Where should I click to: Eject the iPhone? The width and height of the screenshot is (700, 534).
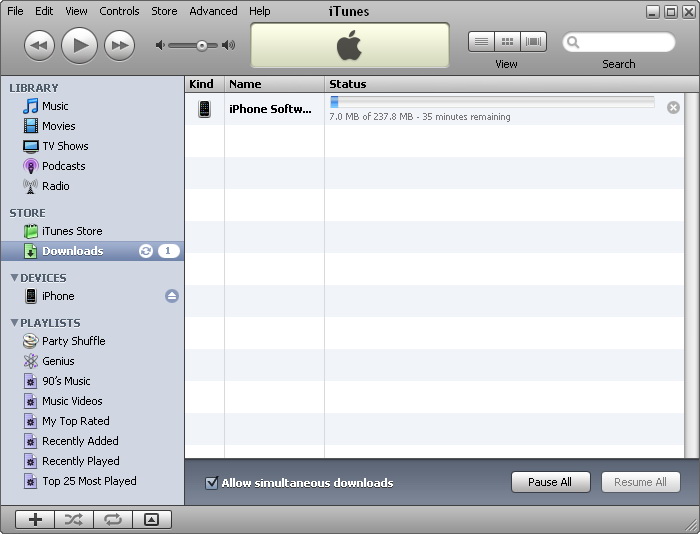(172, 296)
